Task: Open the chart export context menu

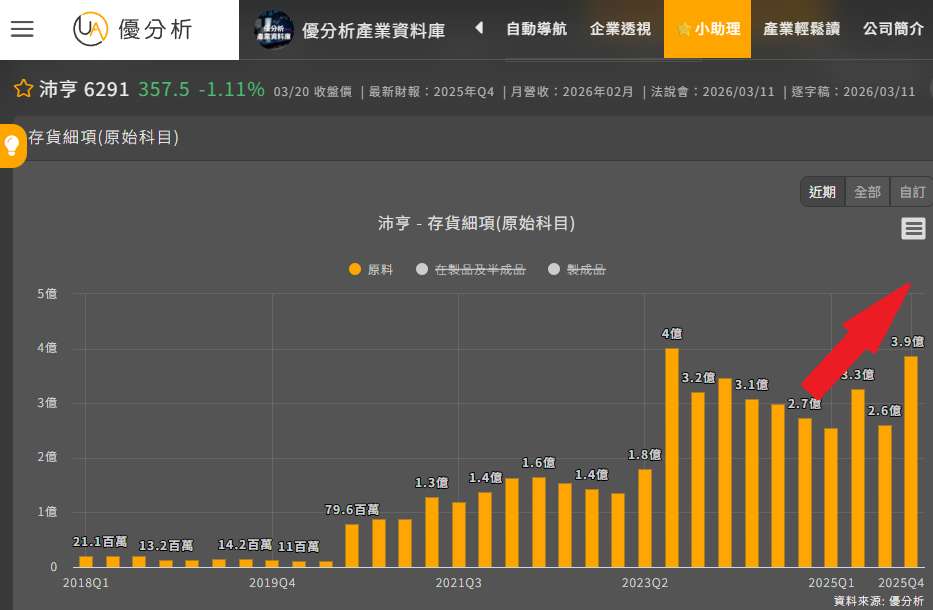Action: (912, 229)
